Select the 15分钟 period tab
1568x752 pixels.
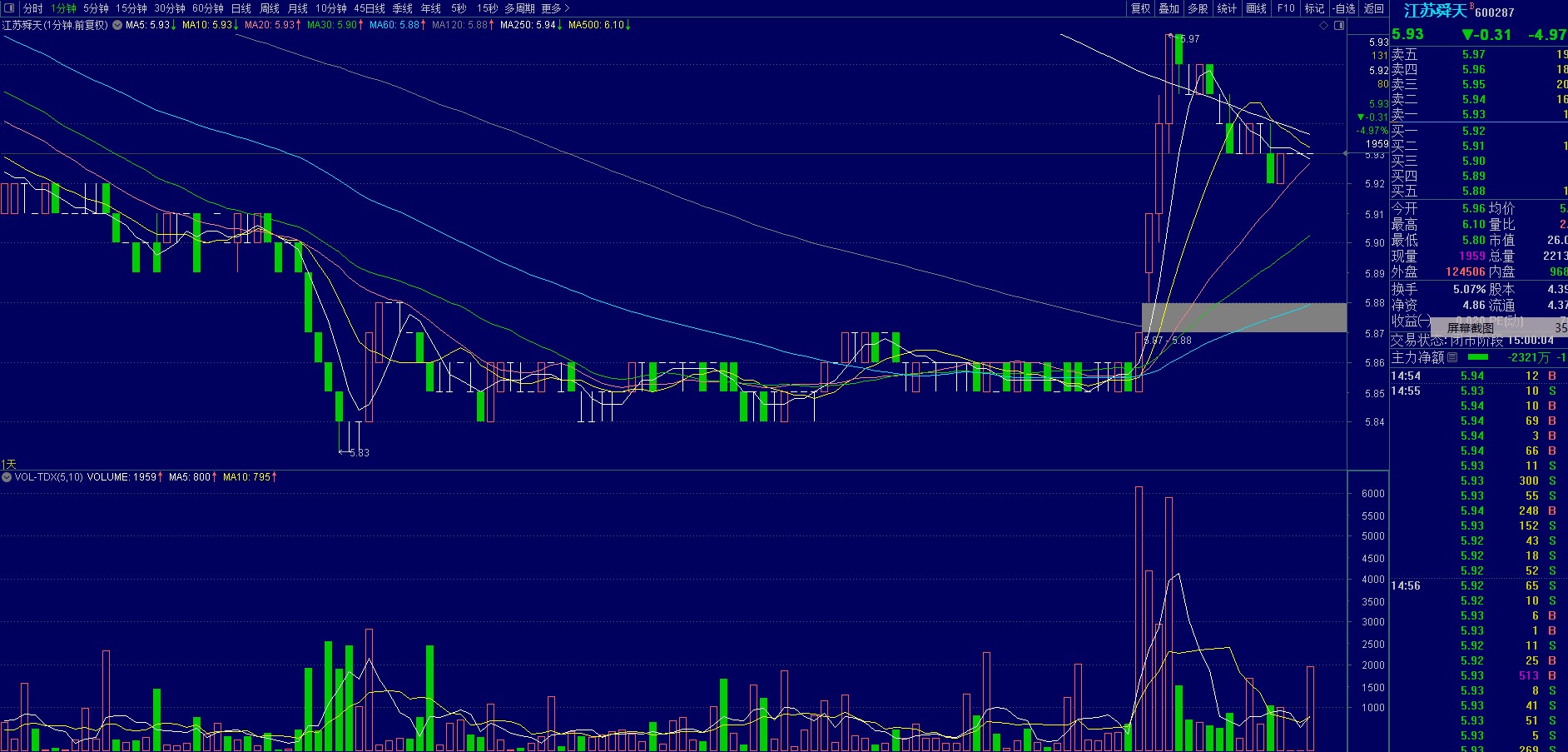[131, 8]
